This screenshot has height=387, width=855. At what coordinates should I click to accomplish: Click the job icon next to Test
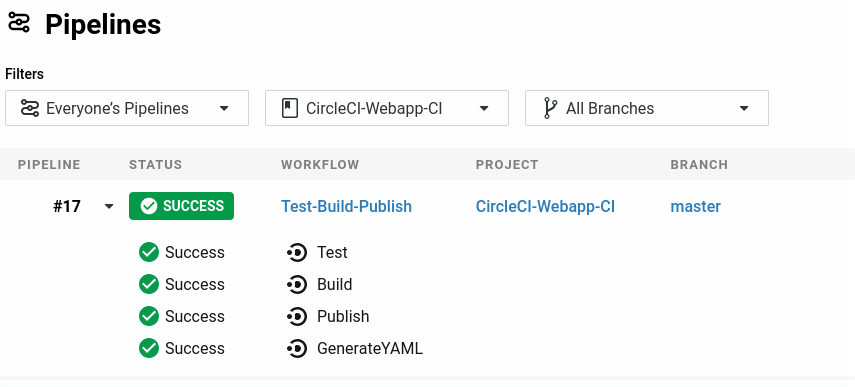[297, 252]
